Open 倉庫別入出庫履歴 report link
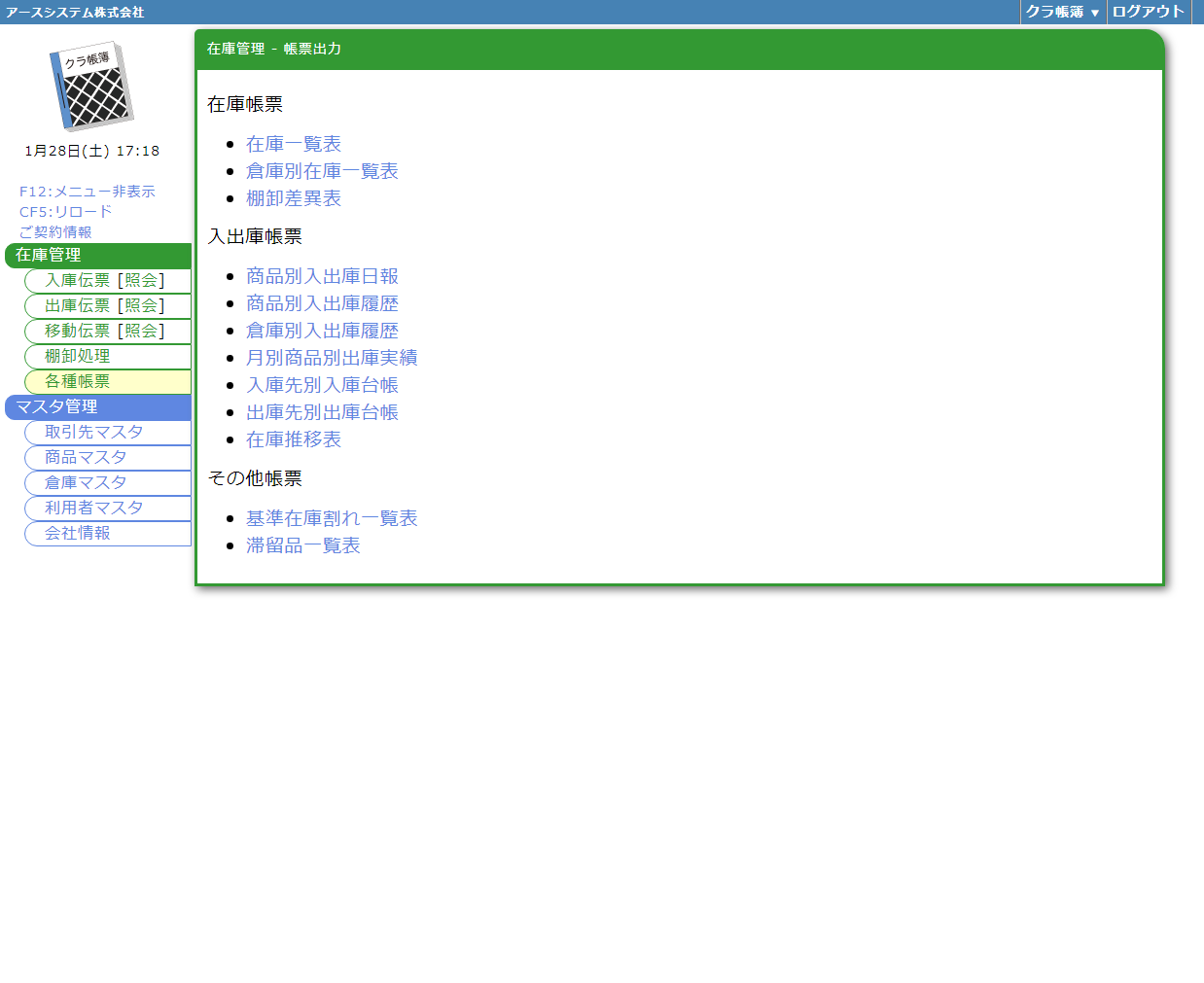 tap(322, 331)
